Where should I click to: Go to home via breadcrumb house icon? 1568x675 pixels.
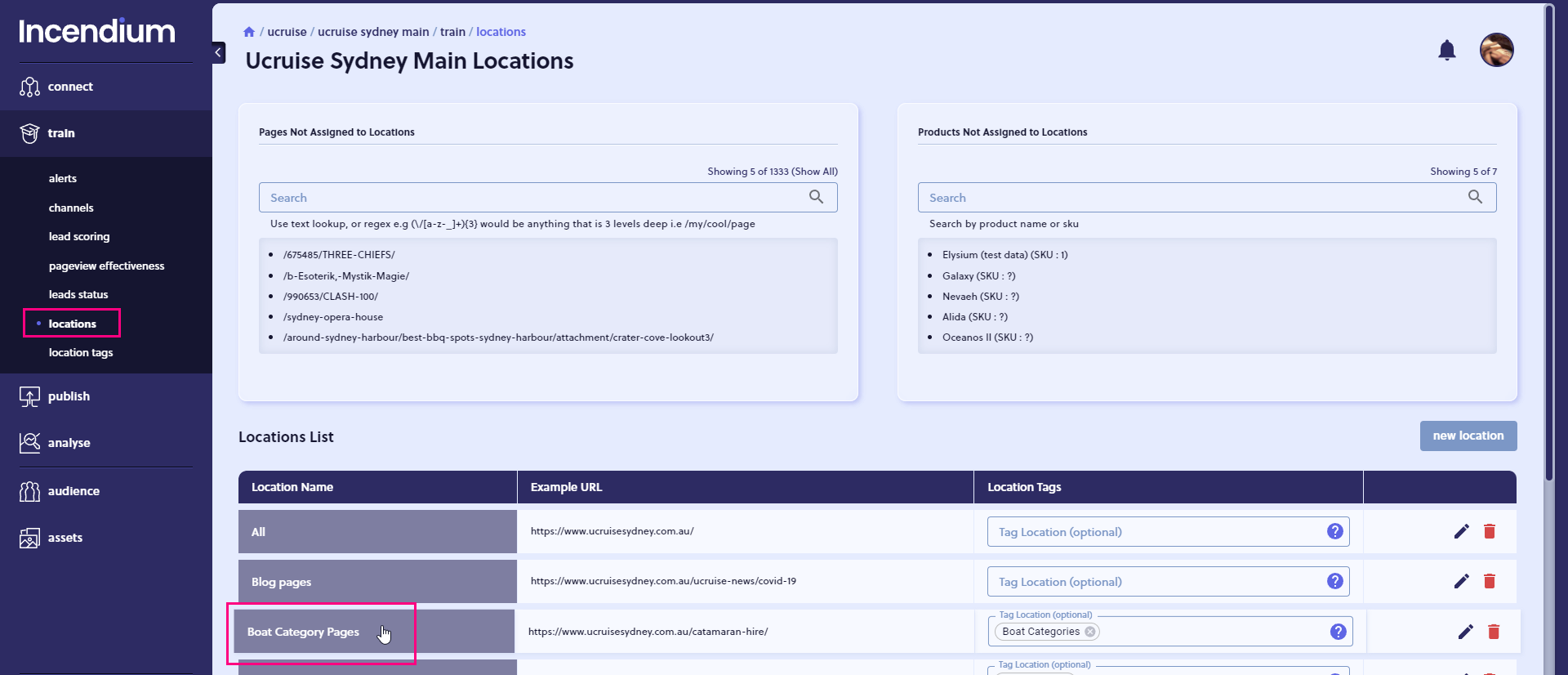(249, 32)
